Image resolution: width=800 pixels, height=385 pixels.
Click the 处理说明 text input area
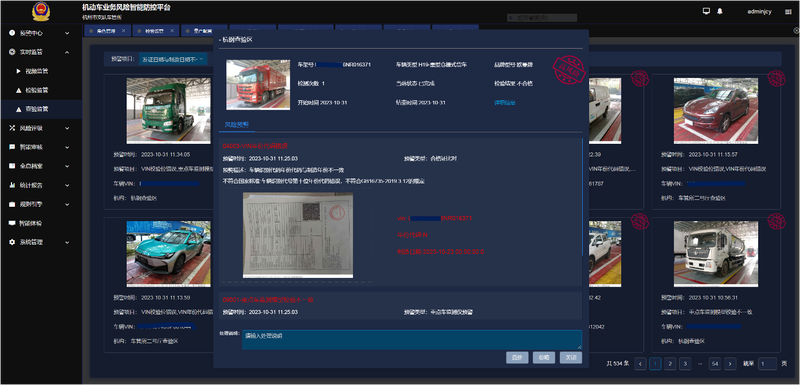[x=412, y=340]
